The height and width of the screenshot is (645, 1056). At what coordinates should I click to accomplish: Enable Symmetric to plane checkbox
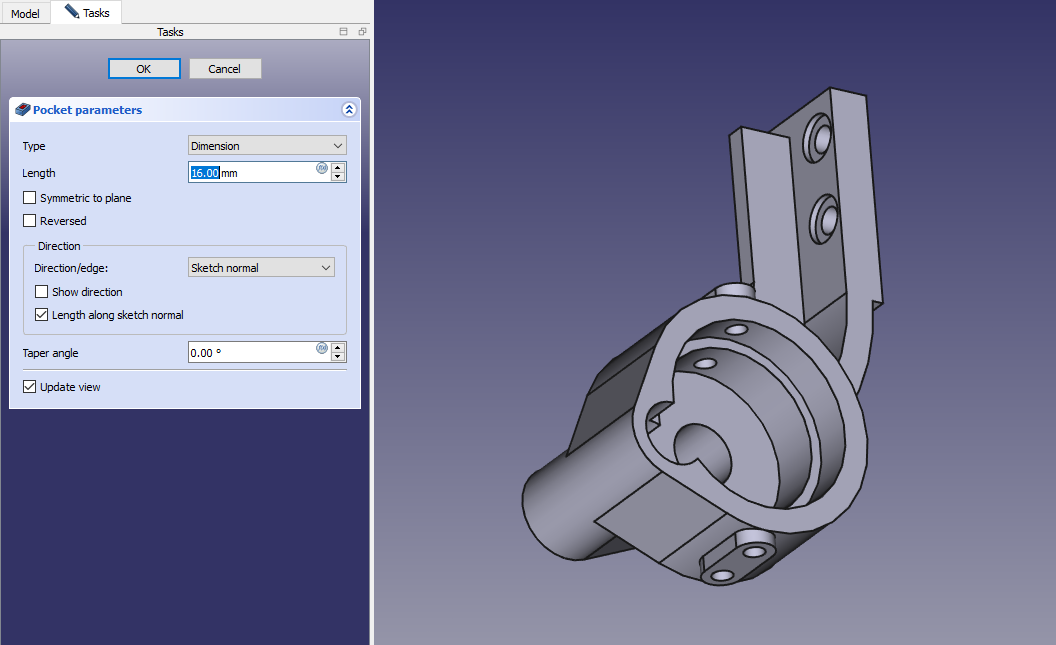click(30, 198)
